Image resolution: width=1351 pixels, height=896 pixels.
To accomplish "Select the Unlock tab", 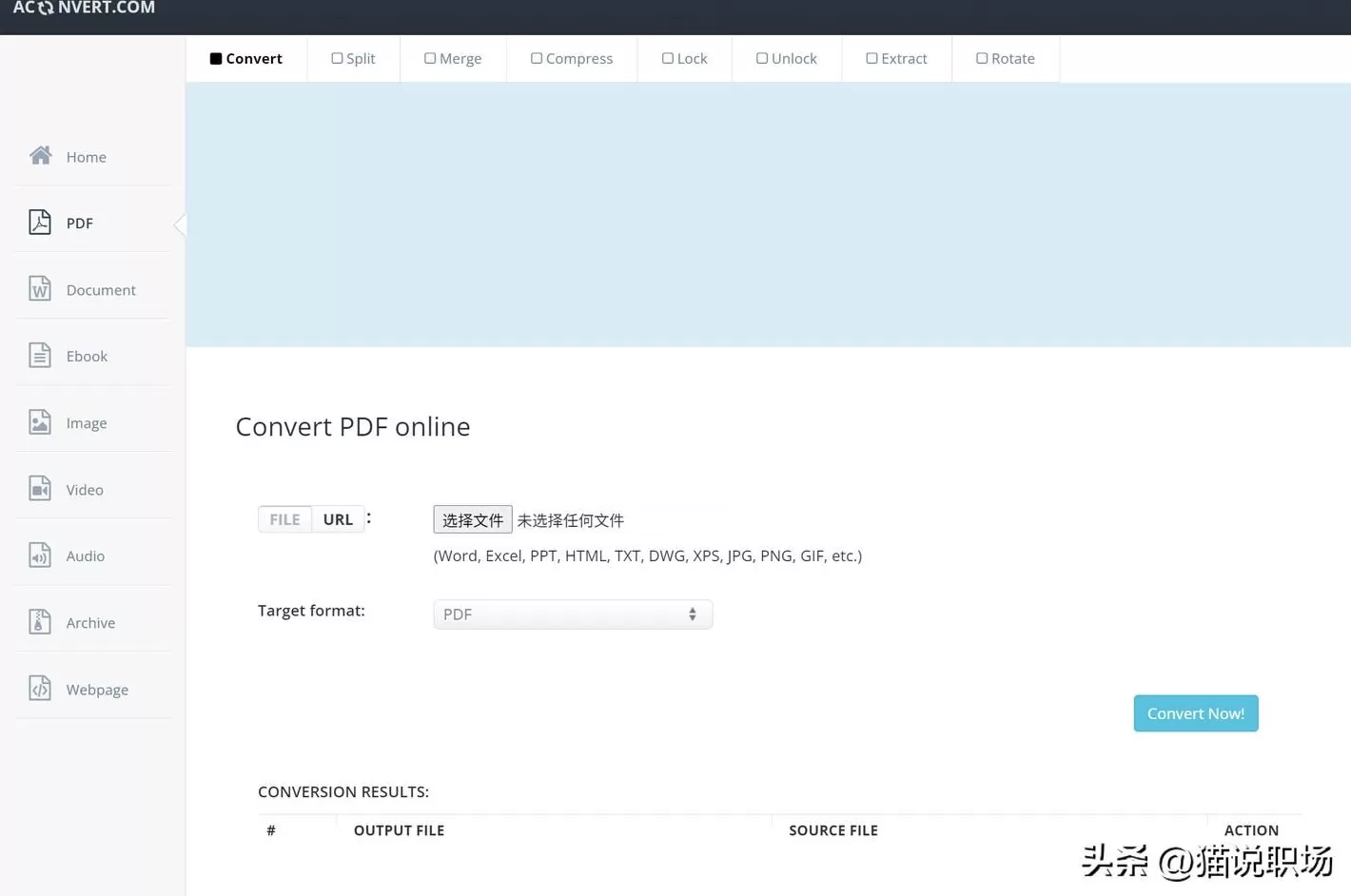I will click(787, 58).
